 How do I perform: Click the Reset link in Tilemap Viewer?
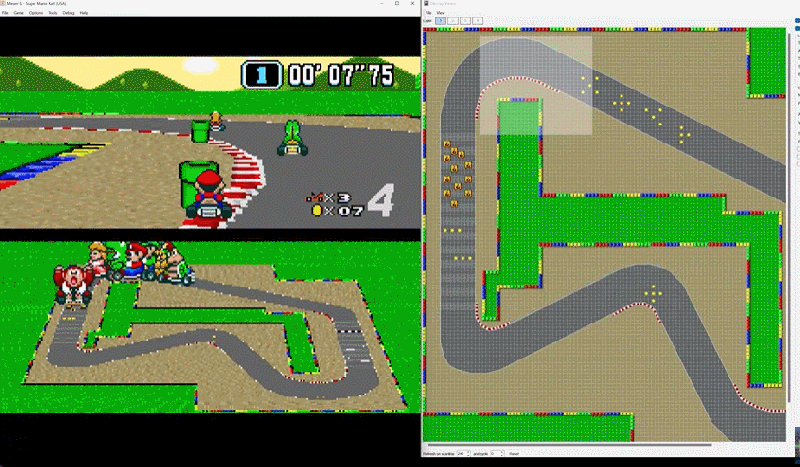[x=514, y=454]
